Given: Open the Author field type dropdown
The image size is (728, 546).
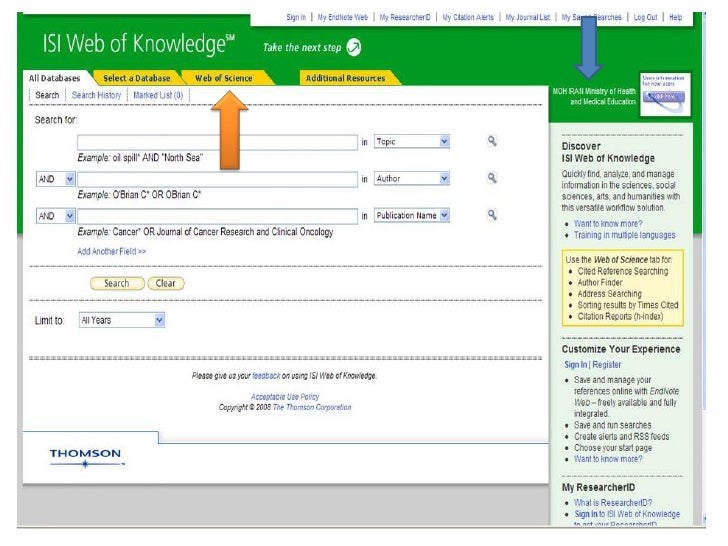Looking at the screenshot, I should click(412, 178).
